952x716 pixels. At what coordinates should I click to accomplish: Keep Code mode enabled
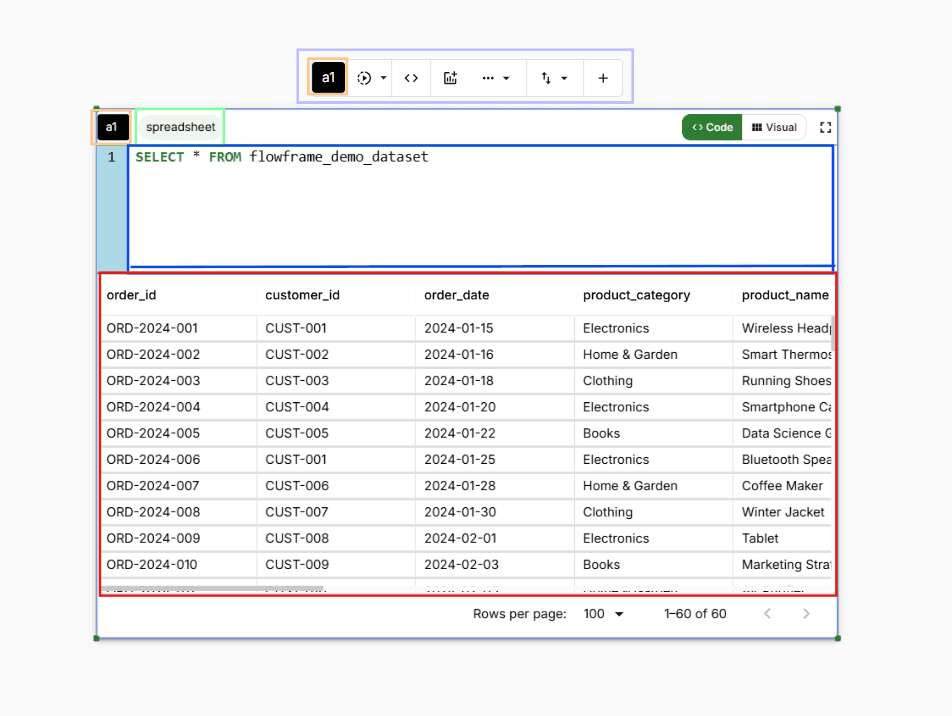coord(711,127)
